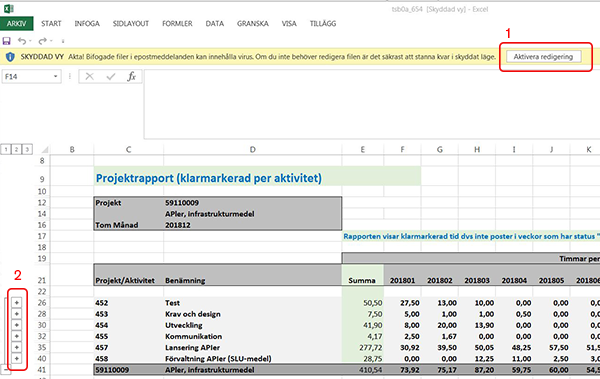Switch to the TILLÄGG ribbon tab
The image size is (600, 379).
tap(323, 23)
